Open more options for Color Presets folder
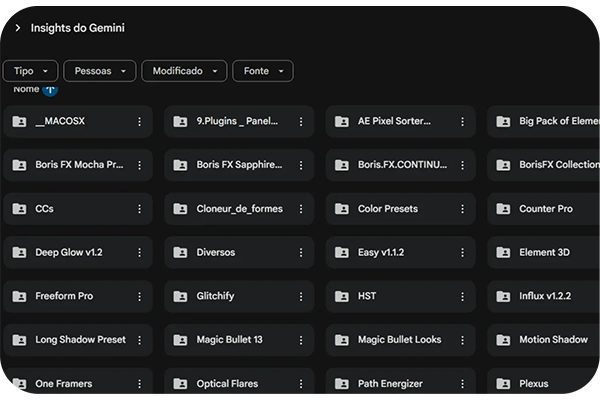Viewport: 600px width, 400px height. [462, 209]
